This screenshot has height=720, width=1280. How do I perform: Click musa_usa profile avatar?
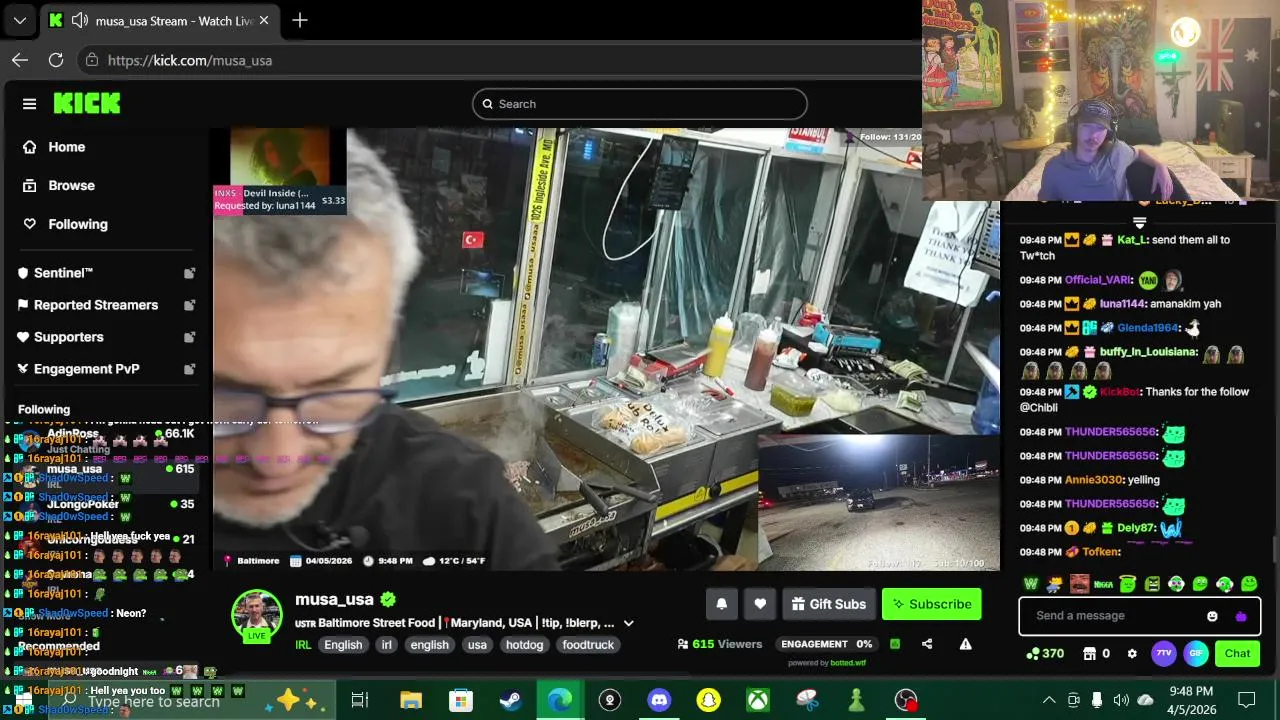click(x=257, y=615)
